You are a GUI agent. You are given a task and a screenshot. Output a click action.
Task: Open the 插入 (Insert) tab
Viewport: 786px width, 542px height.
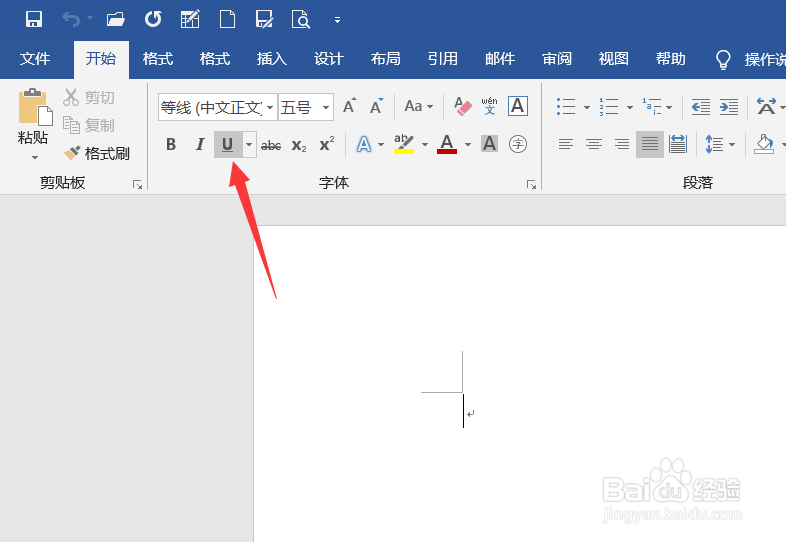point(272,59)
